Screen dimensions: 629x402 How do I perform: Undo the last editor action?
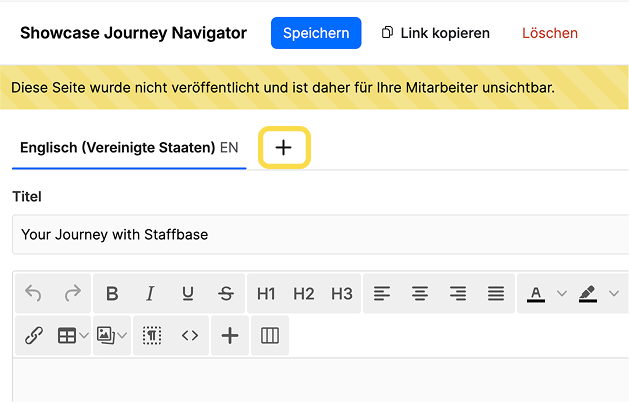pyautogui.click(x=33, y=294)
